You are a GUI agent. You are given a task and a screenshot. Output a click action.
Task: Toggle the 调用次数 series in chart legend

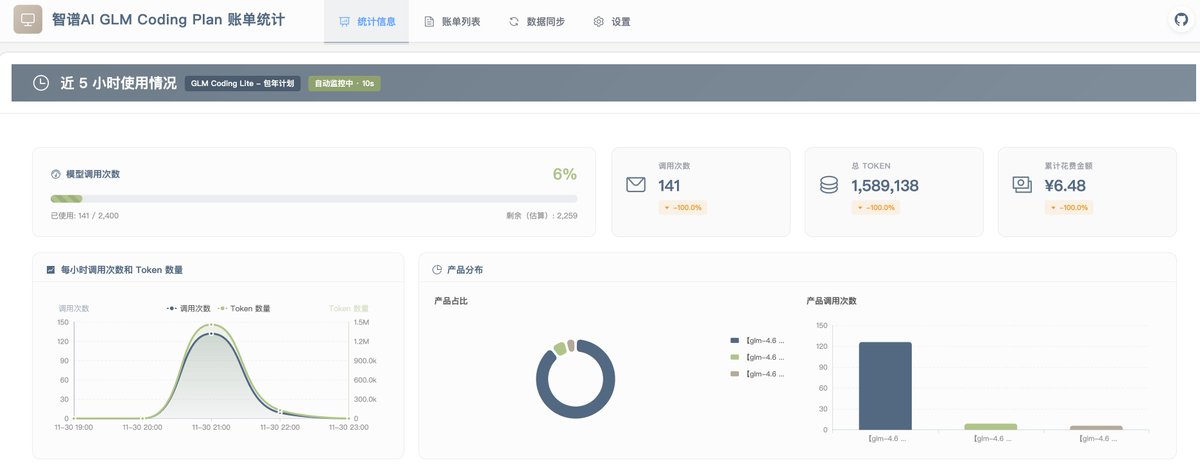click(188, 309)
